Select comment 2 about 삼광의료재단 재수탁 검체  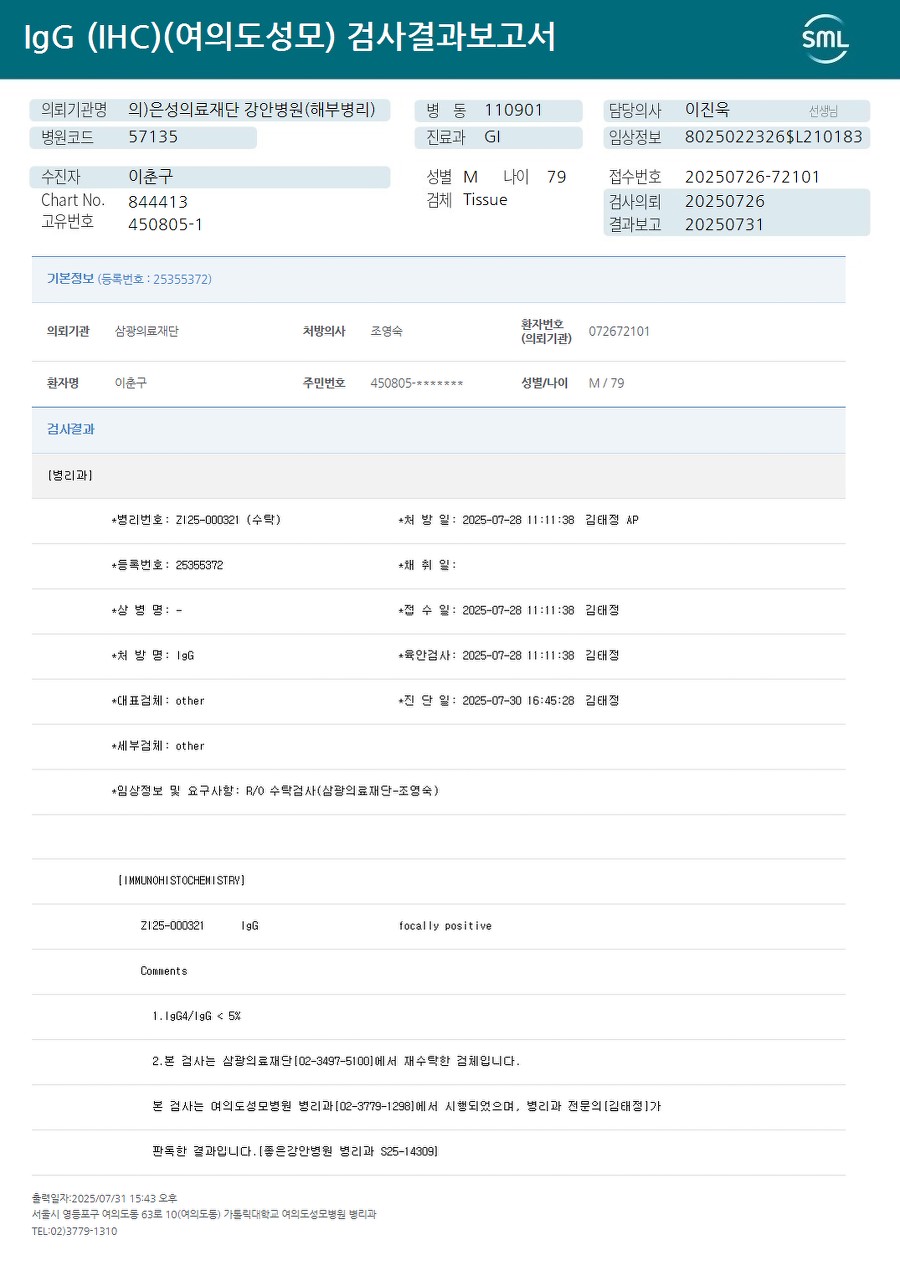(336, 1061)
